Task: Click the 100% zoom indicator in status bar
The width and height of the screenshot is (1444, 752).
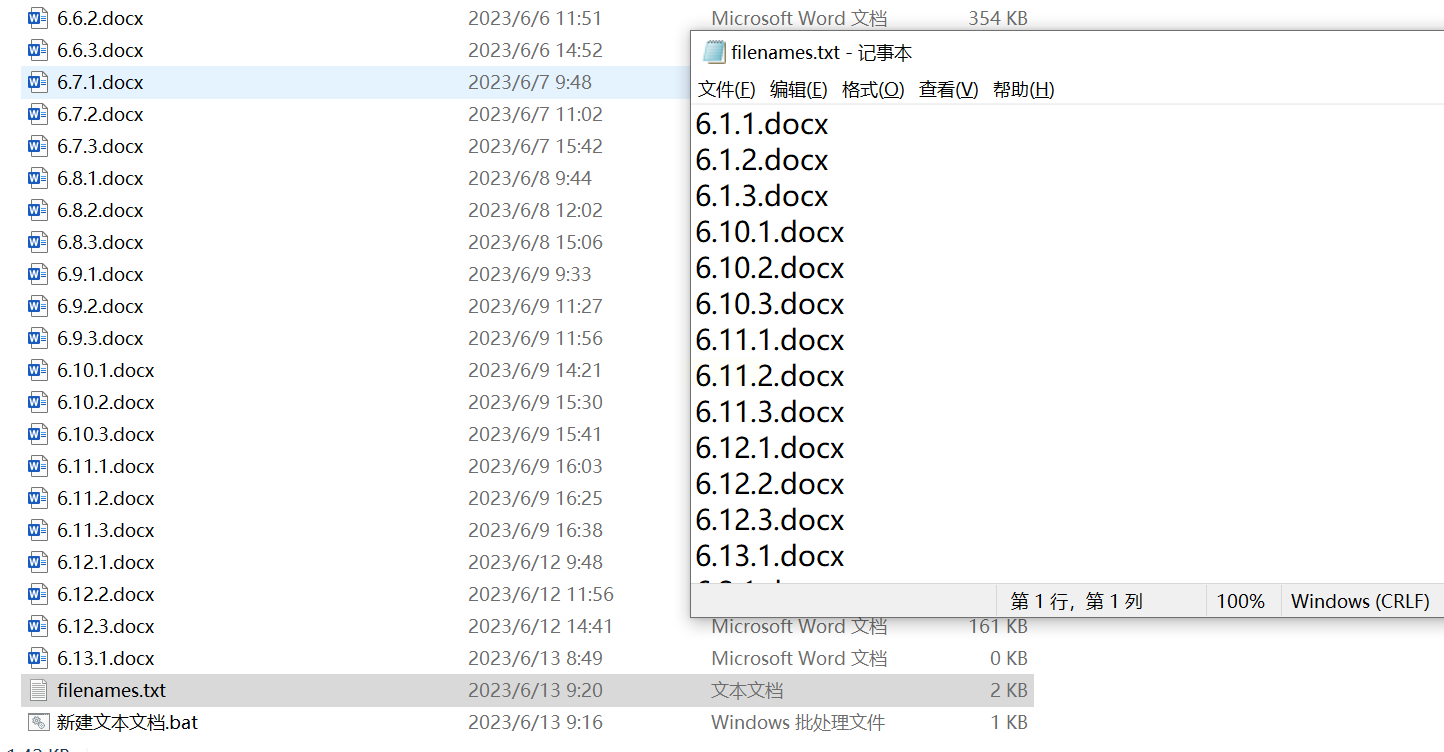Action: [x=1241, y=601]
